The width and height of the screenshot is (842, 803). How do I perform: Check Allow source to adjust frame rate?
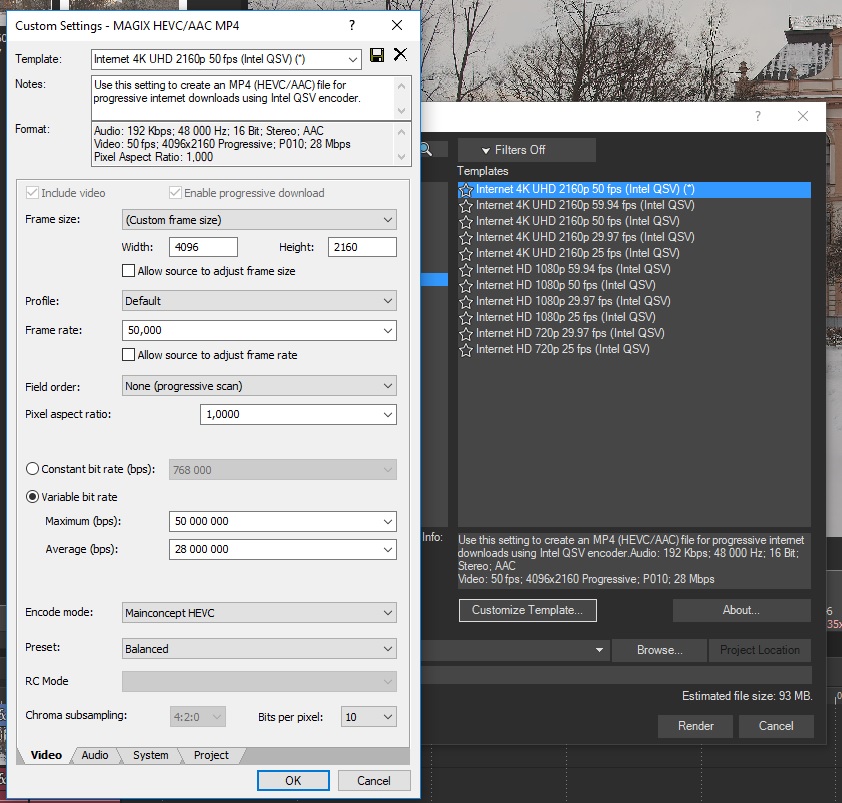(128, 355)
